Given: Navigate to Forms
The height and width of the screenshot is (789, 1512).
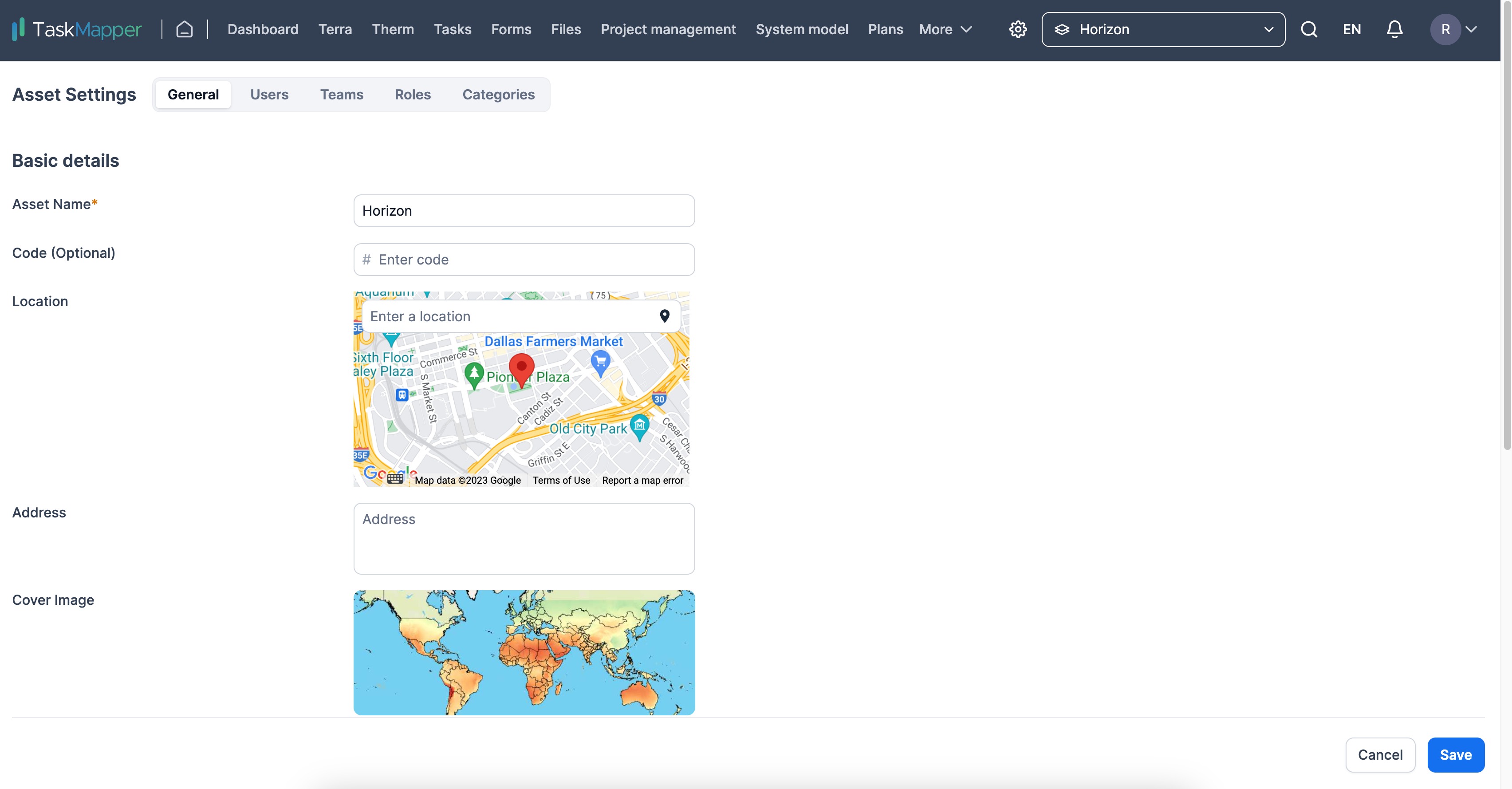Looking at the screenshot, I should (511, 29).
